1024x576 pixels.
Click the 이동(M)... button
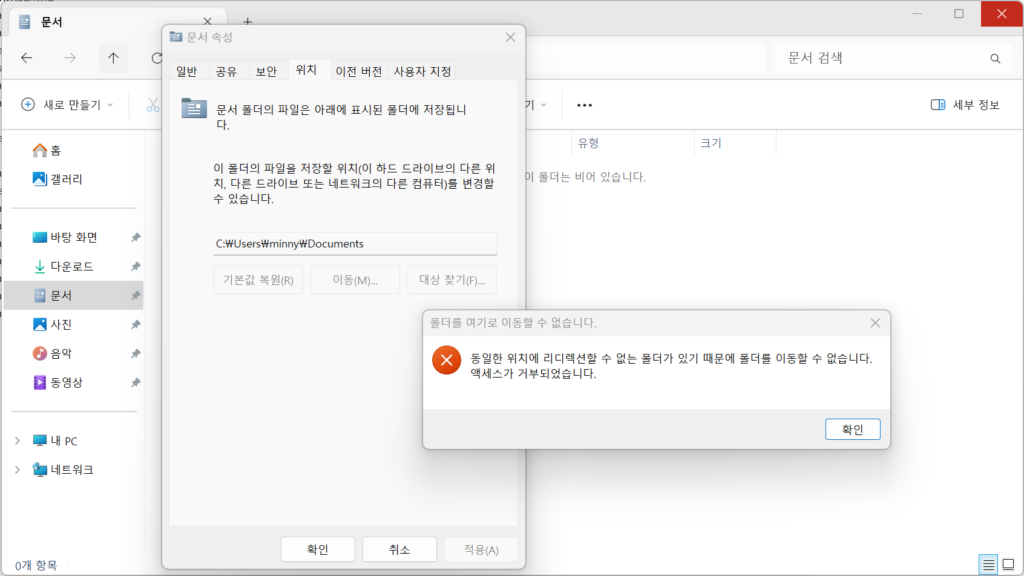[355, 280]
